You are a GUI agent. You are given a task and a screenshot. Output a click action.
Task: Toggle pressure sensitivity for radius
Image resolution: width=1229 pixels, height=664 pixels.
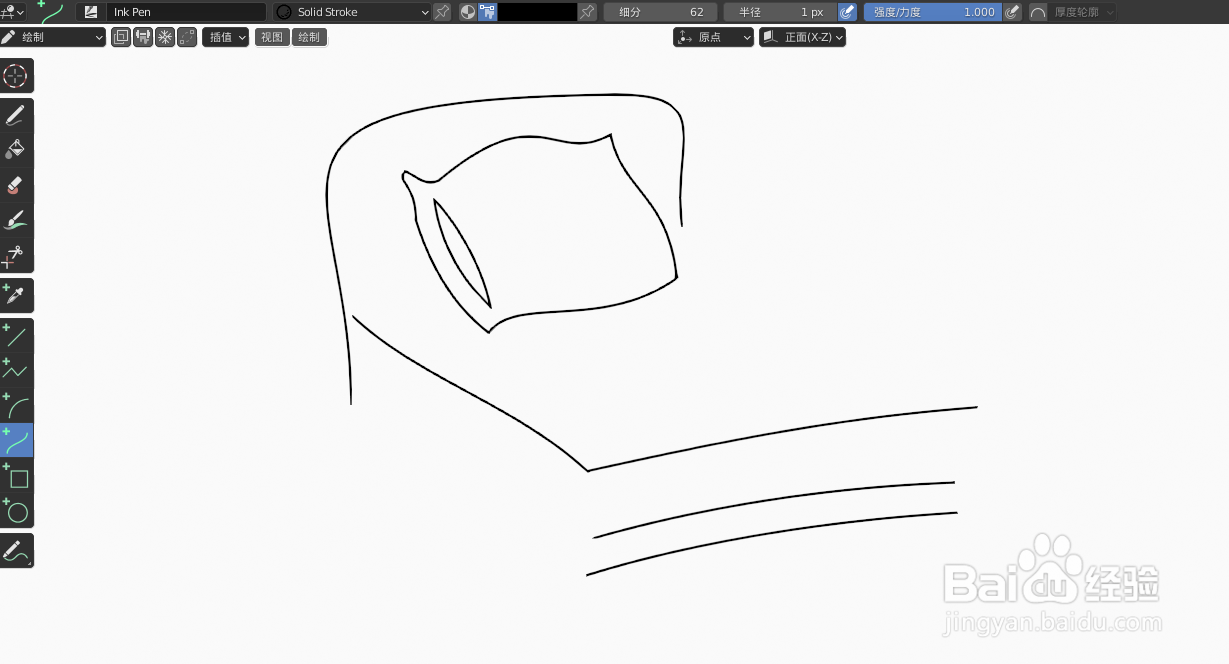[x=847, y=12]
